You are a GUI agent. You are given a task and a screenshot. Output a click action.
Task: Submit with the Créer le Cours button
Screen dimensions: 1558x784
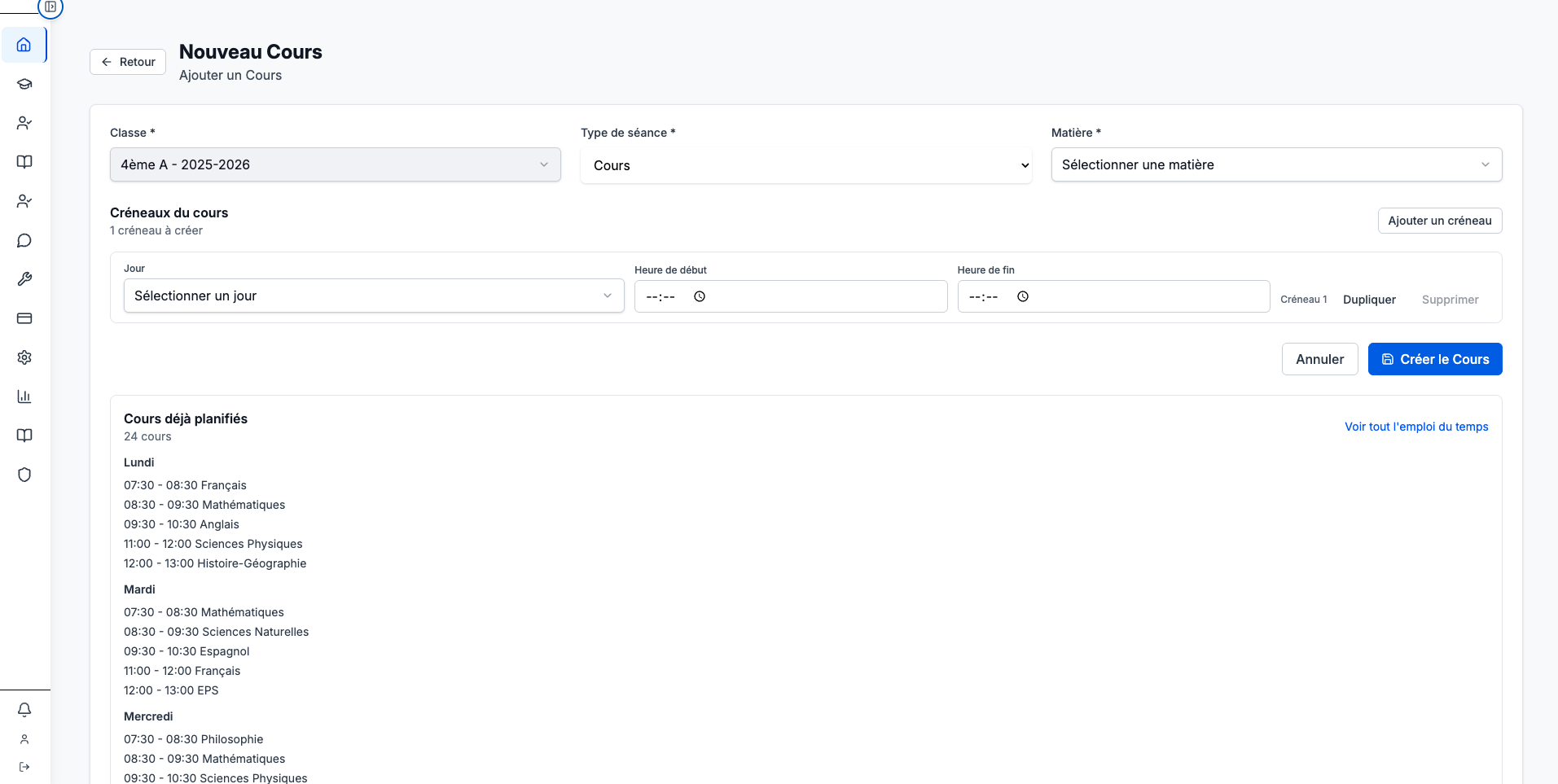click(1435, 359)
